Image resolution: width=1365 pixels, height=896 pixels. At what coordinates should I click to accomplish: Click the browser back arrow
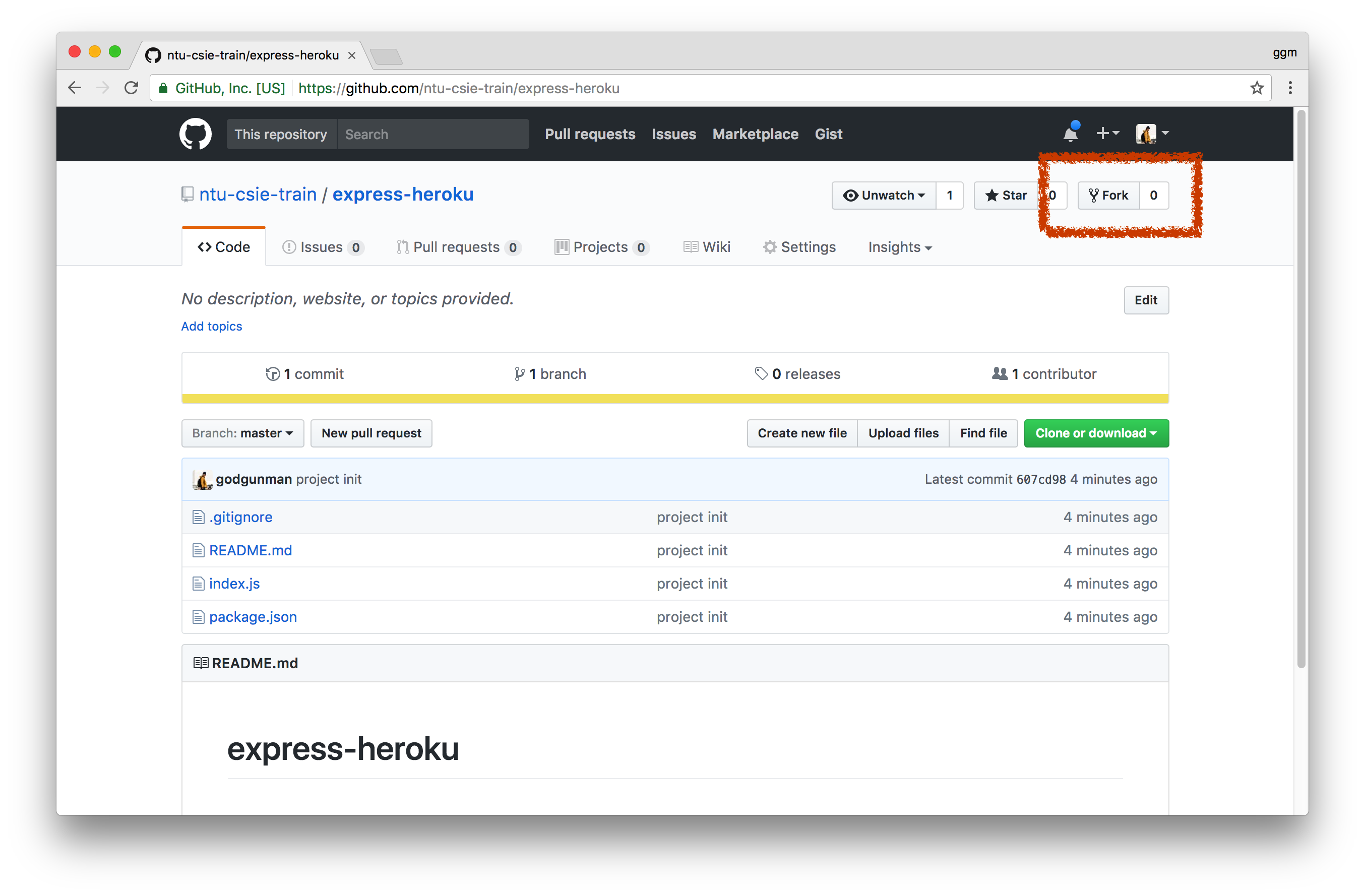click(x=75, y=88)
